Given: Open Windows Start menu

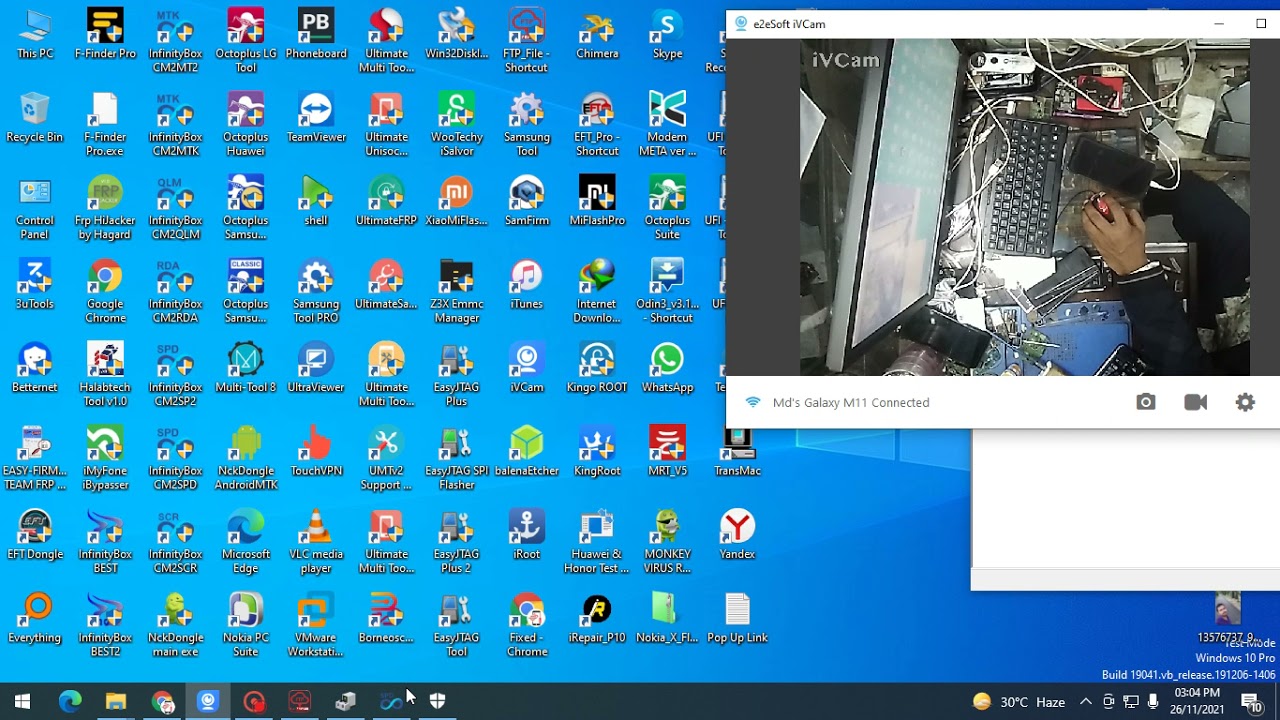Looking at the screenshot, I should (x=22, y=701).
